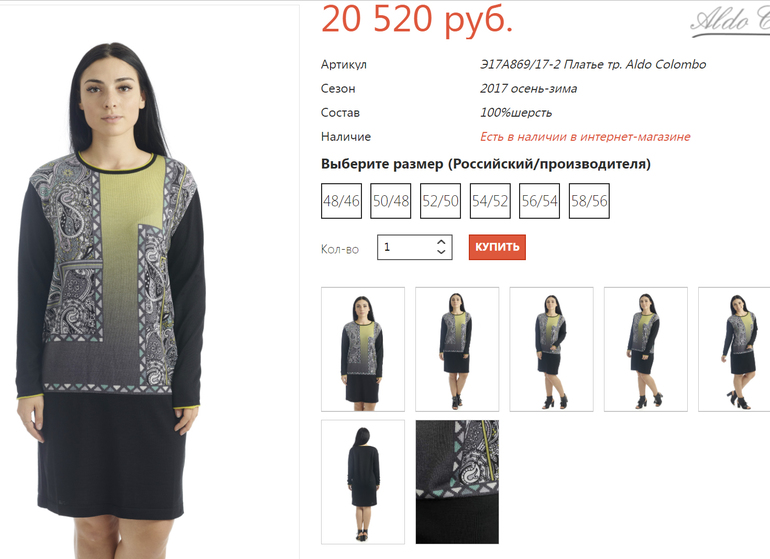Viewport: 770px width, 559px height.
Task: Choose size 58/56
Action: (589, 201)
